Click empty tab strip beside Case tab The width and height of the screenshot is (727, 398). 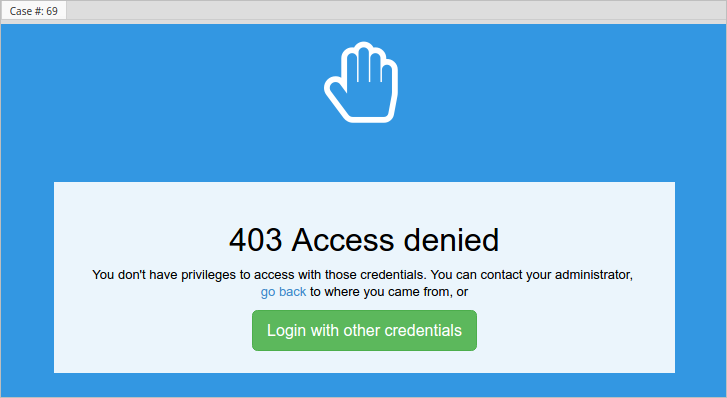point(394,10)
